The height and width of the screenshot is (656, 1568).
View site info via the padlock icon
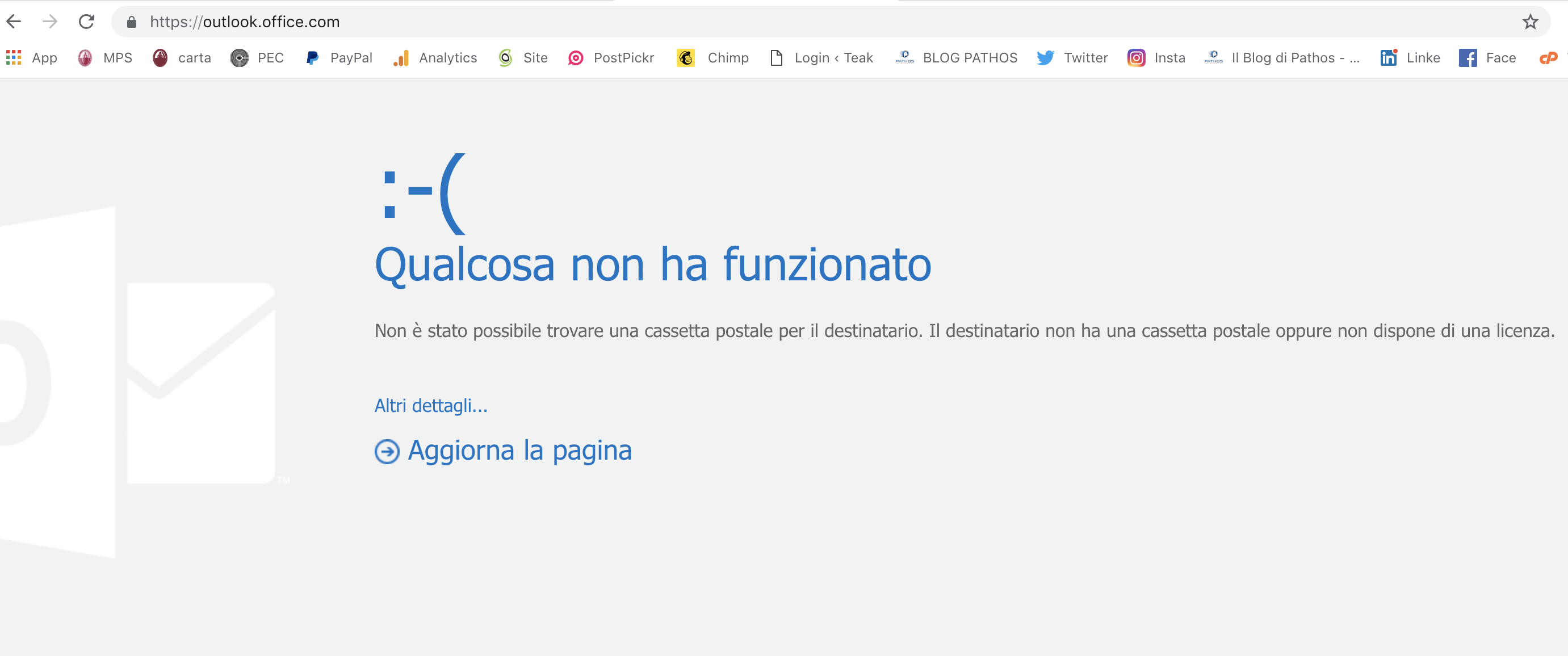click(132, 23)
